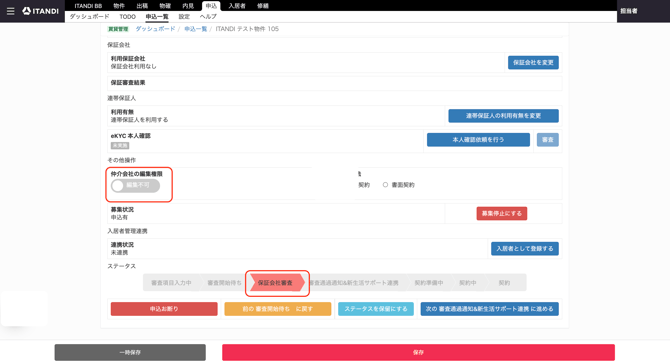Open the hamburger menu icon

[x=11, y=11]
